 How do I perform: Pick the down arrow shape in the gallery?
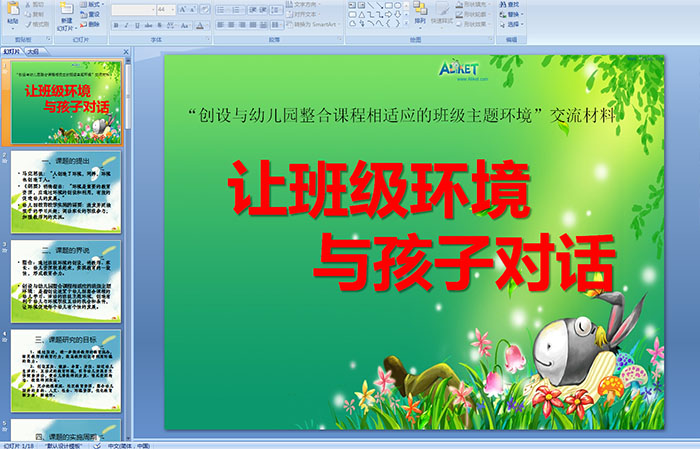(x=397, y=14)
